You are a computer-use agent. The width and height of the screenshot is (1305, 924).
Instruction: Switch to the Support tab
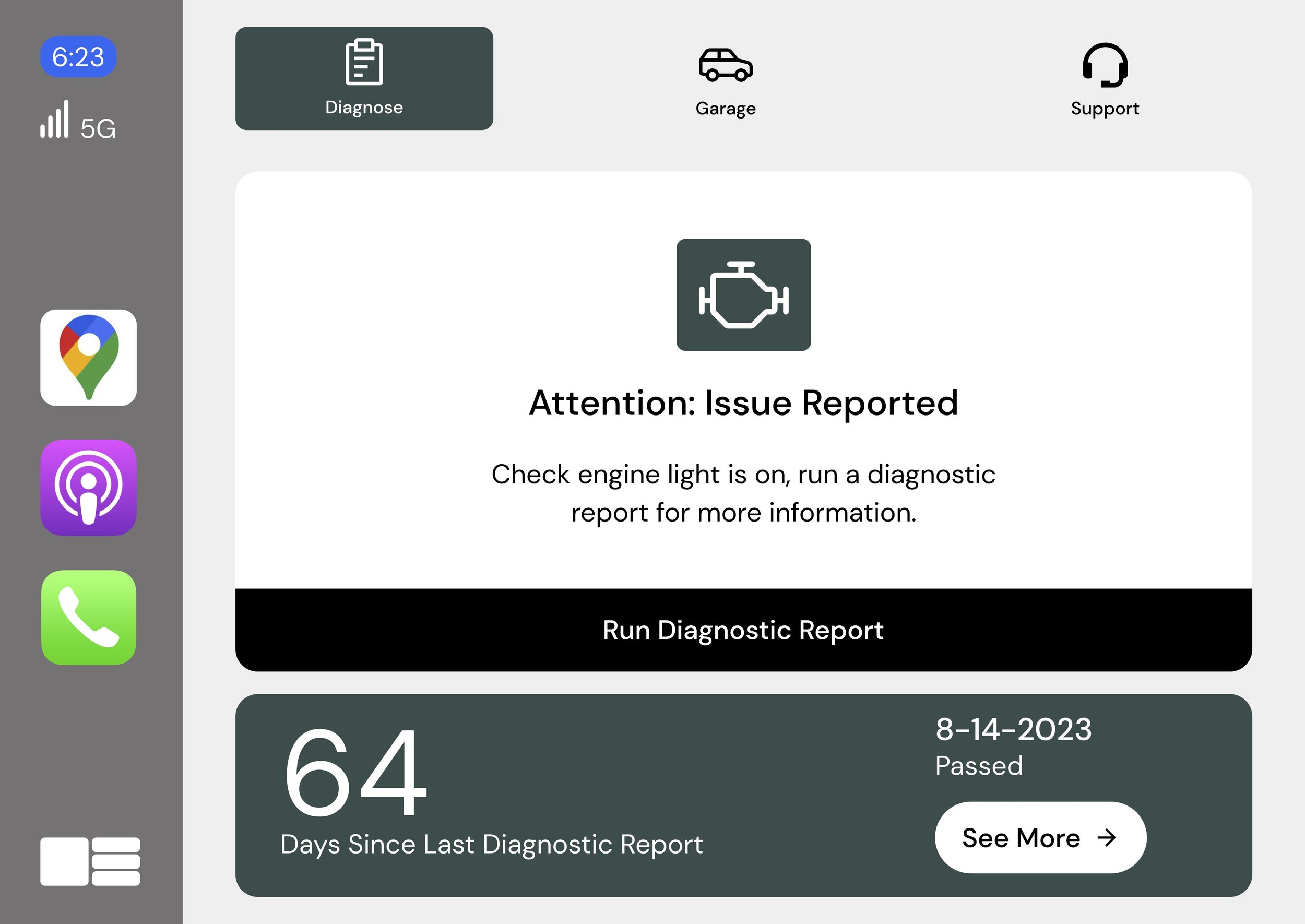1105,108
